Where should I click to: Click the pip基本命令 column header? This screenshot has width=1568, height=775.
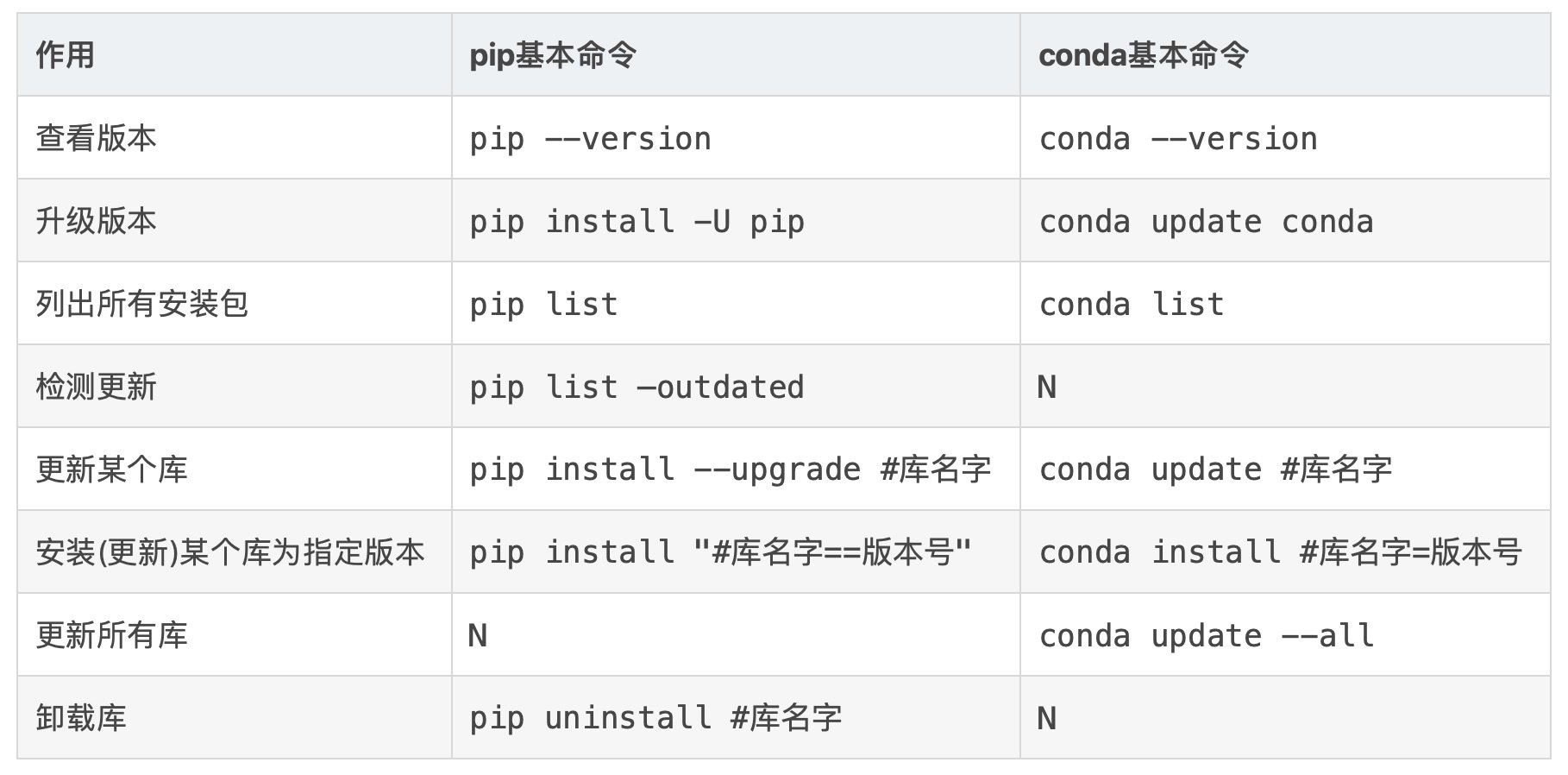pyautogui.click(x=553, y=55)
